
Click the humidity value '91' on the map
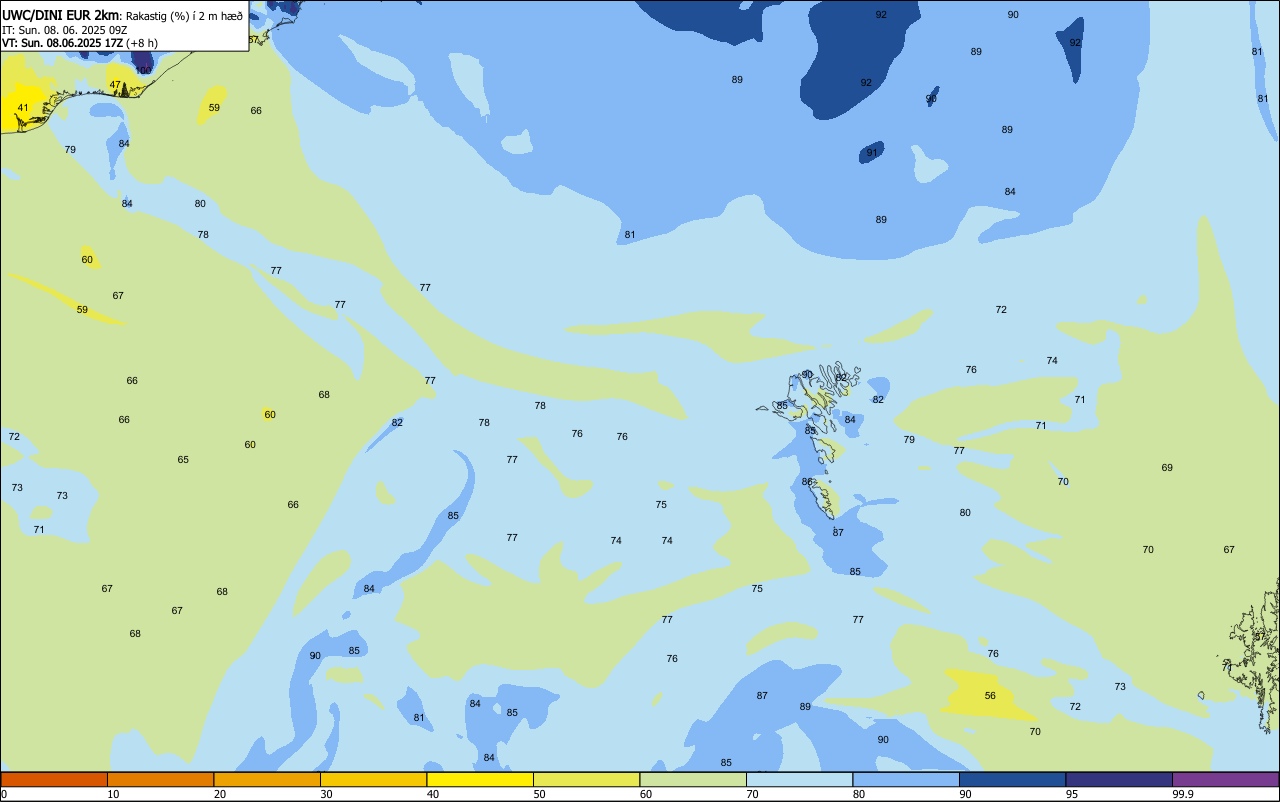tap(872, 153)
